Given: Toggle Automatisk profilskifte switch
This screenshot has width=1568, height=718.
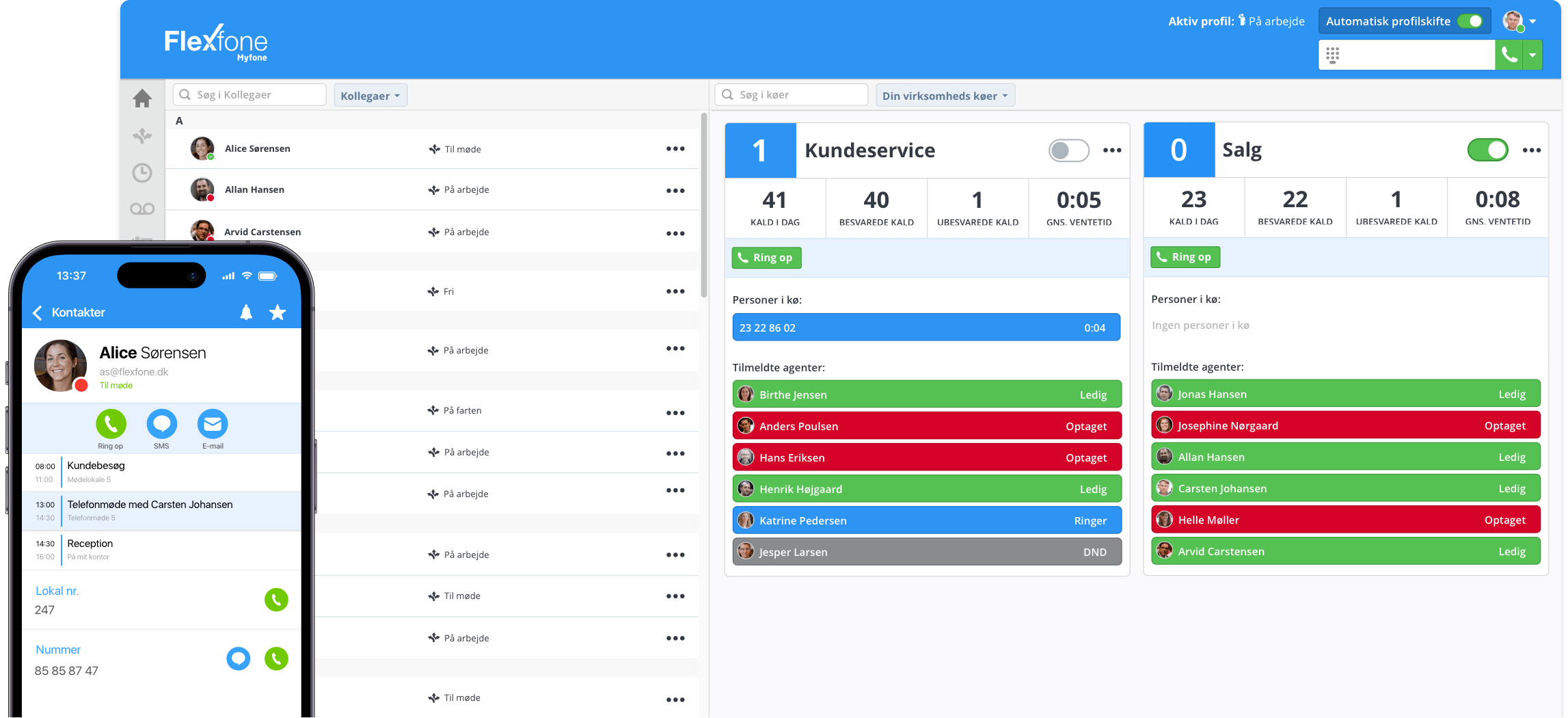Looking at the screenshot, I should tap(1470, 21).
